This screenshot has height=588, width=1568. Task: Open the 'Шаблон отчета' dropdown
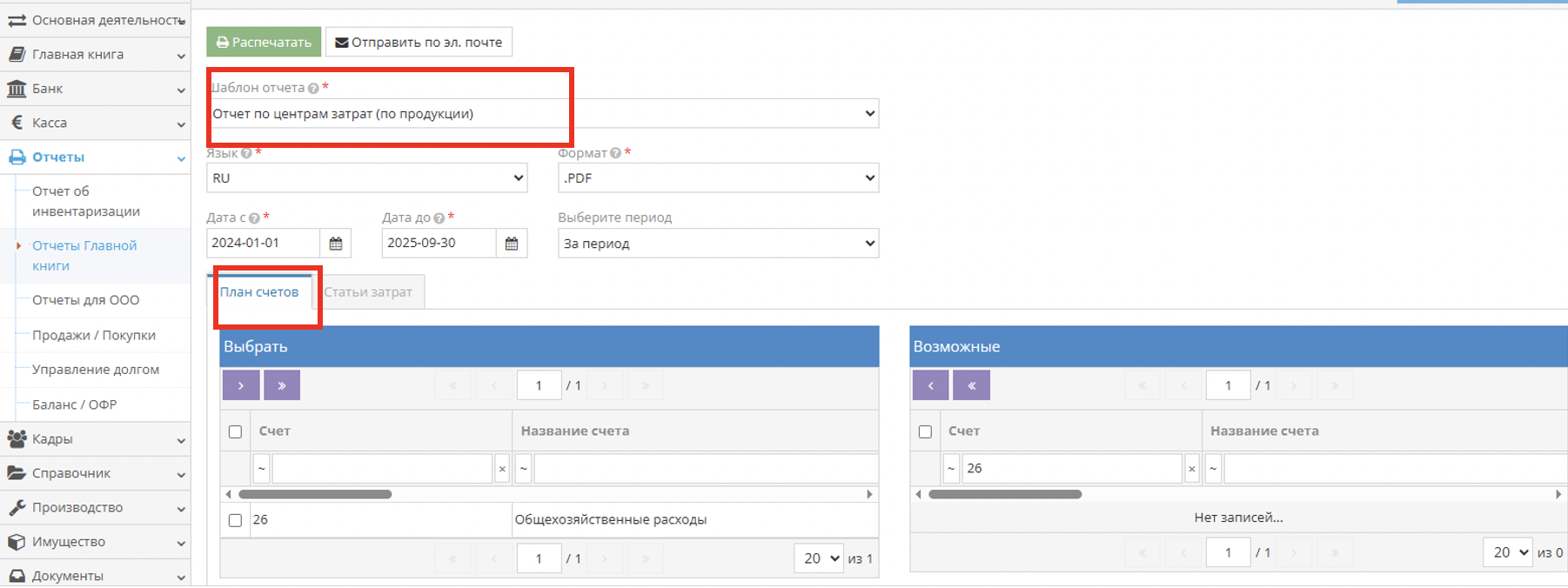pos(542,114)
